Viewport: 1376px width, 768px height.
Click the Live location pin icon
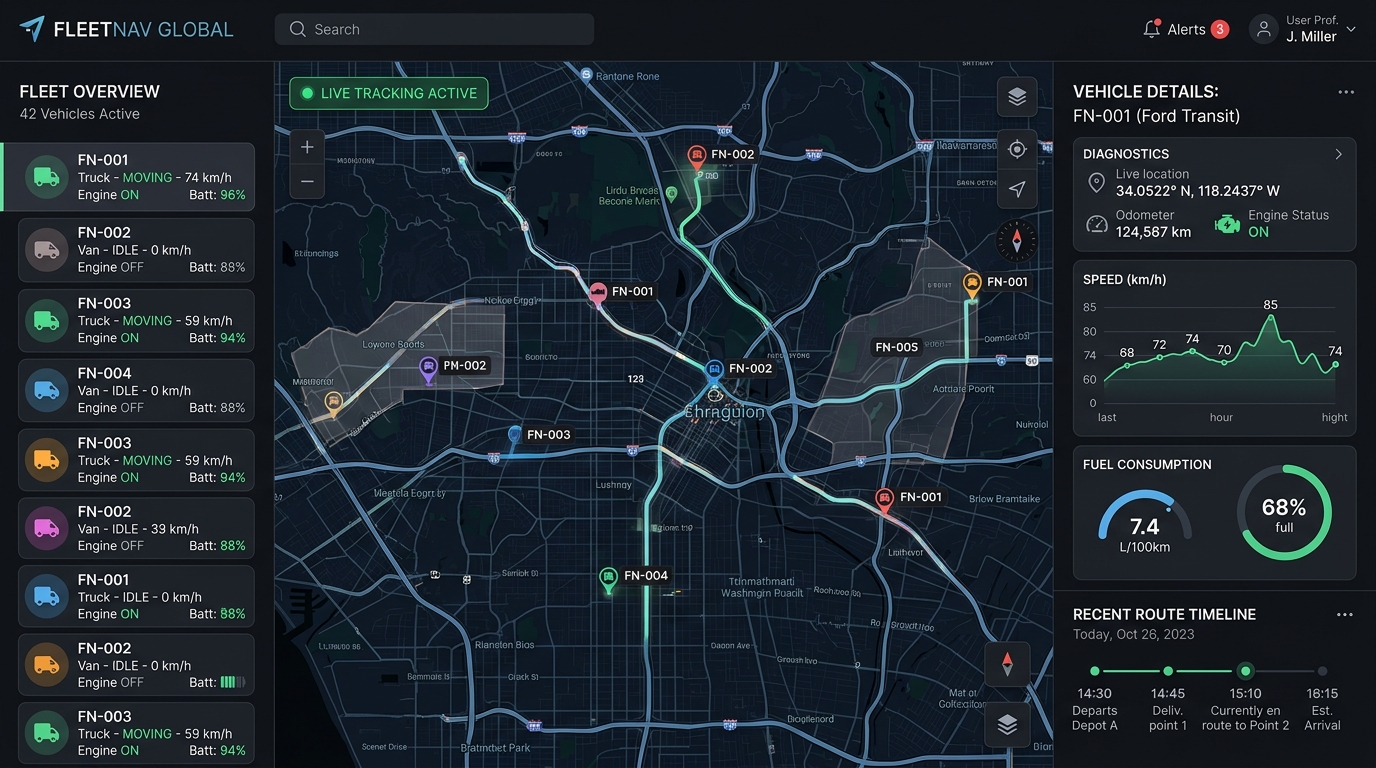[1096, 182]
